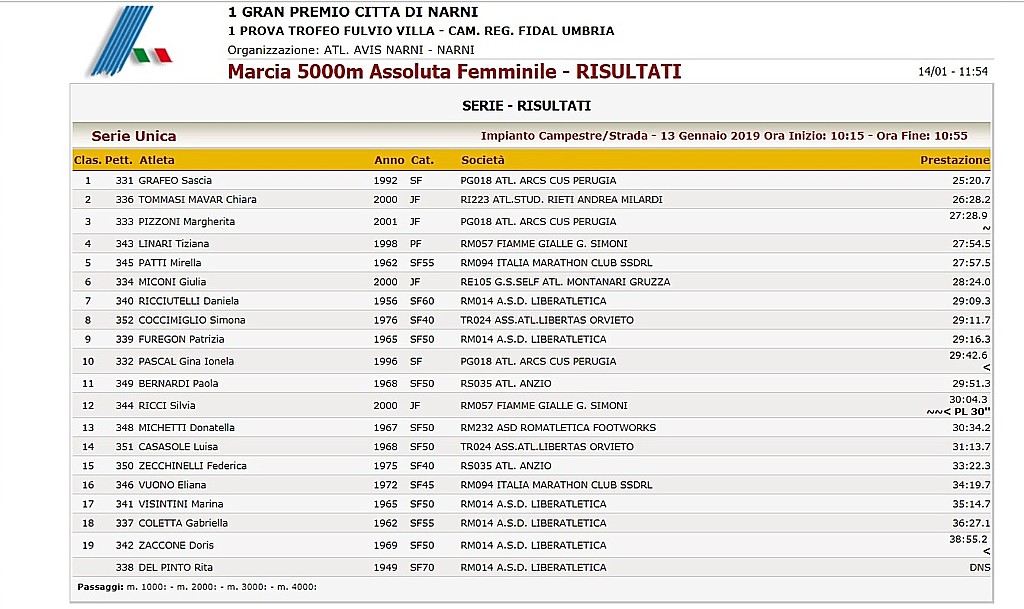The width and height of the screenshot is (1024, 609).
Task: Click the 'Prestazione' column header
Action: pos(955,160)
